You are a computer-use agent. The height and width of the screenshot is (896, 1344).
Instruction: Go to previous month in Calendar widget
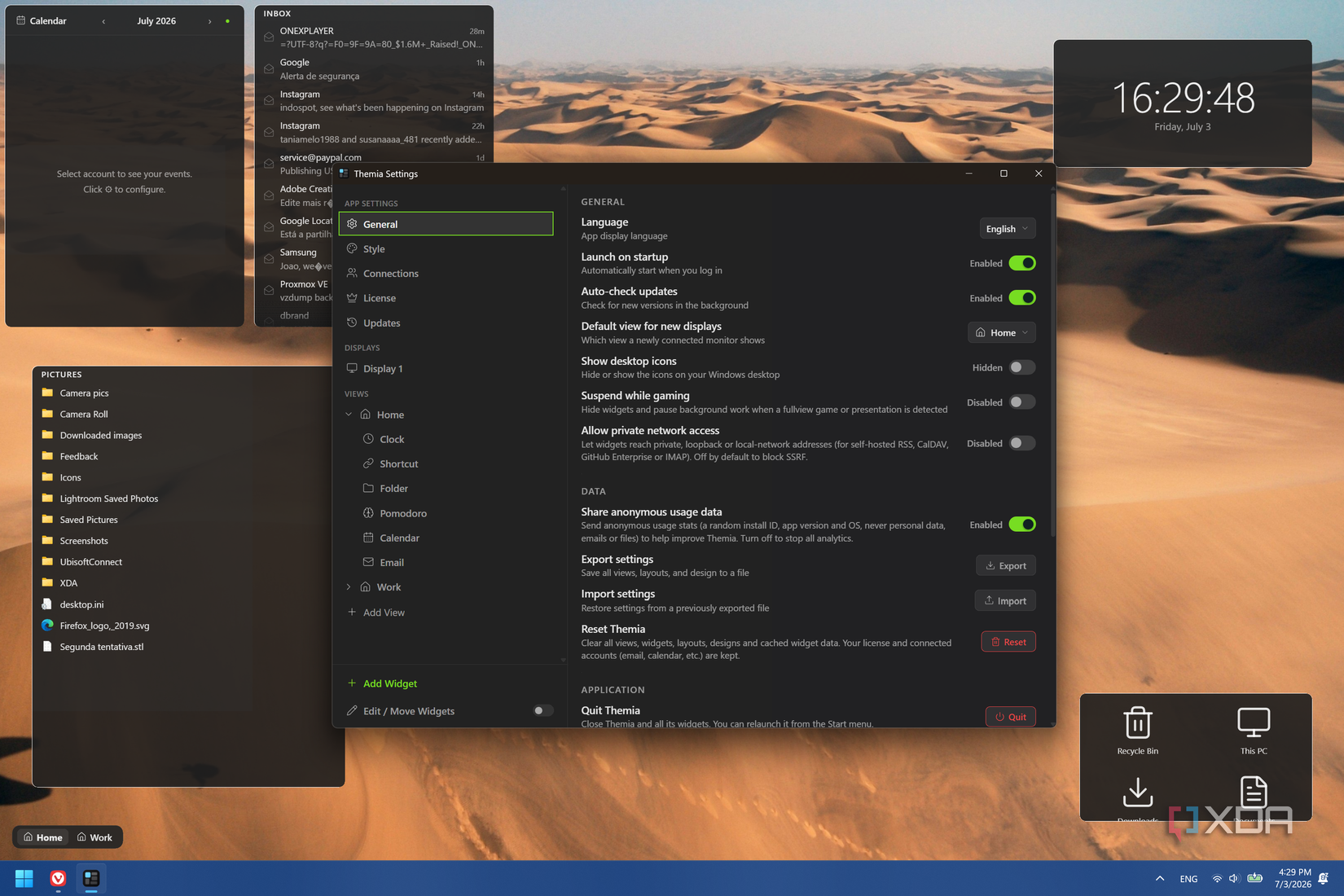pos(103,21)
